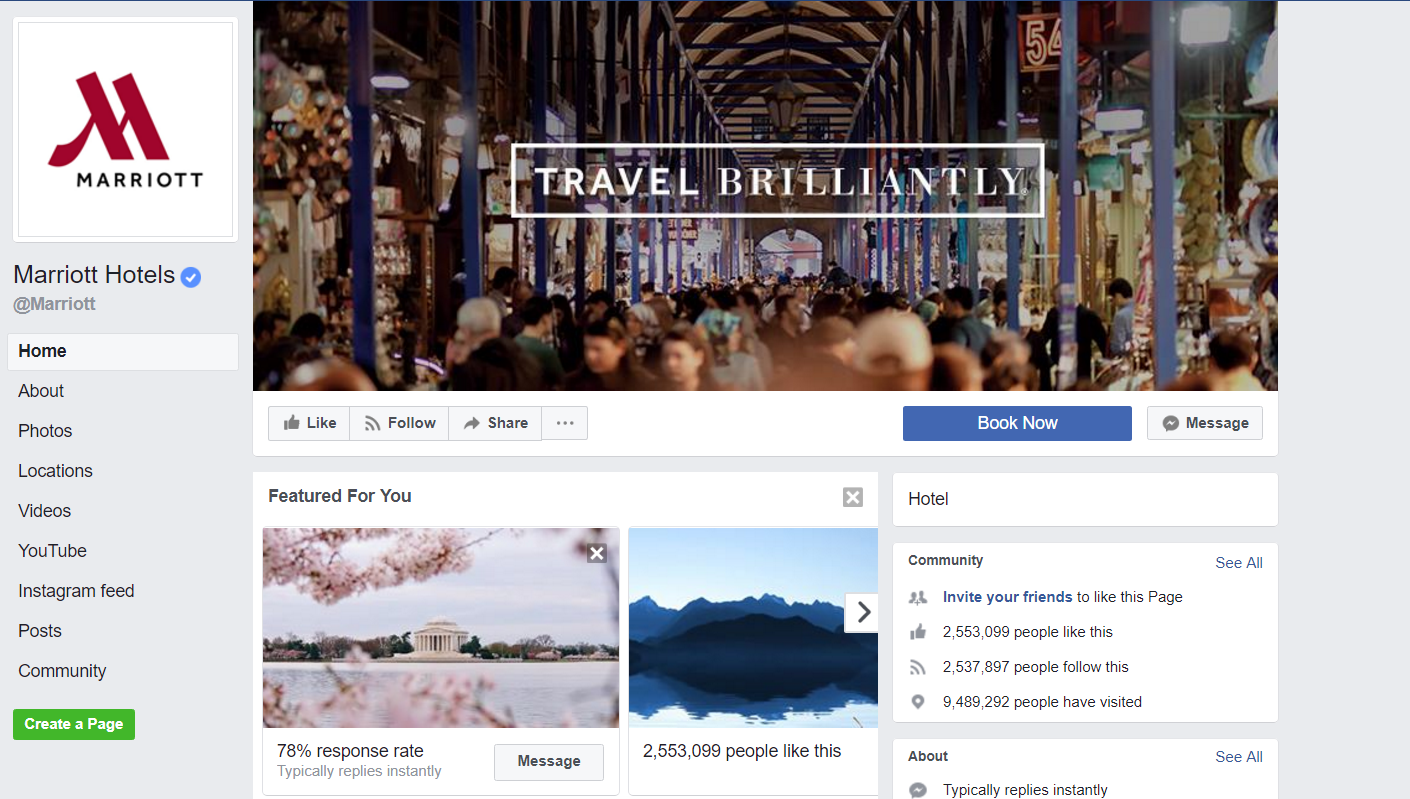Follow the Marriott Hotels page
The image size is (1410, 799).
point(399,423)
